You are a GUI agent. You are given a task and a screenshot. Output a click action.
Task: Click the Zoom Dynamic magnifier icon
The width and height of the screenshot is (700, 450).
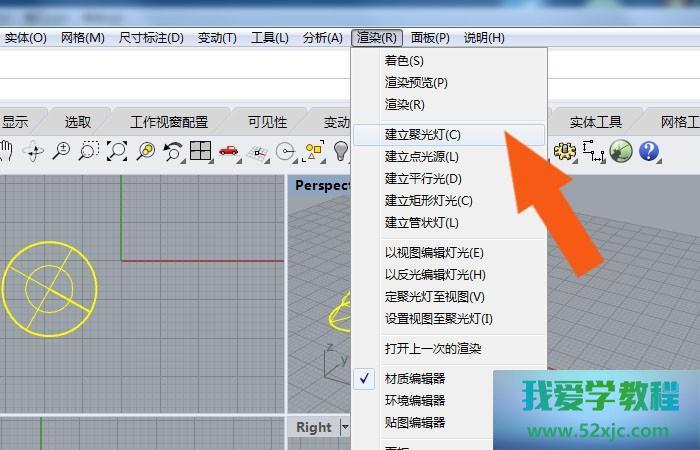click(62, 151)
